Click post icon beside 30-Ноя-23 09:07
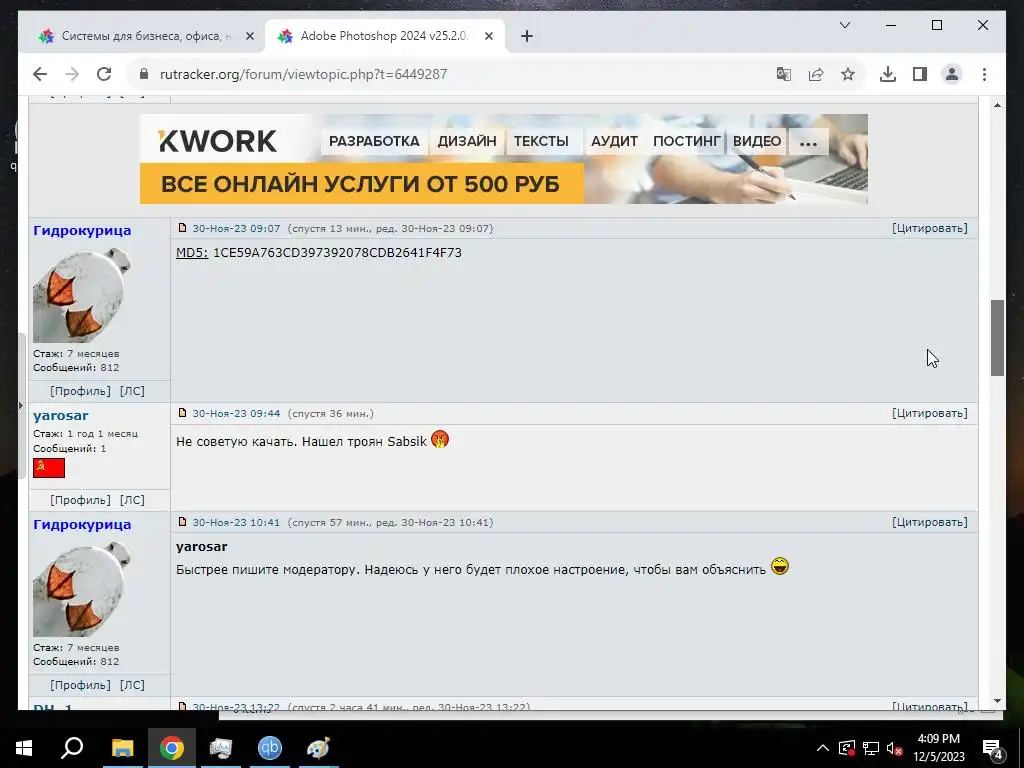 tap(183, 228)
